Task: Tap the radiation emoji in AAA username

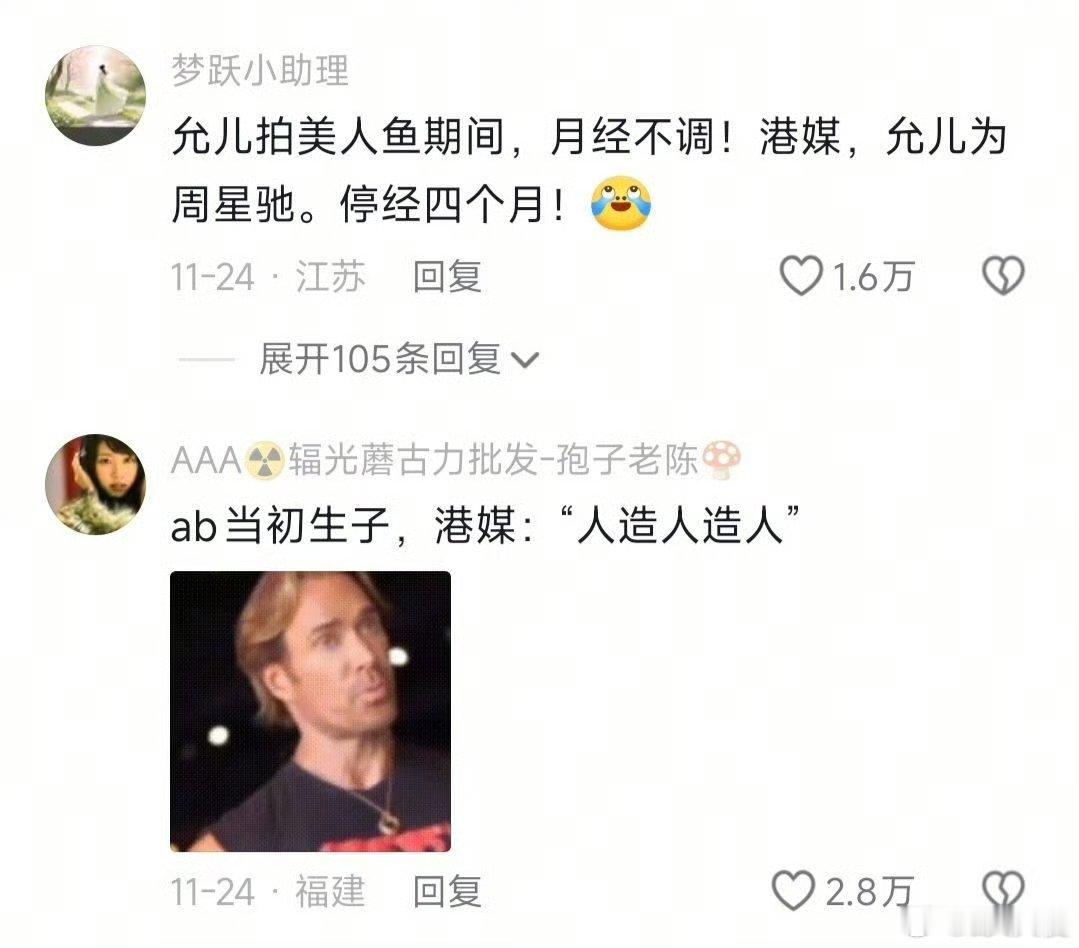Action: tap(265, 460)
